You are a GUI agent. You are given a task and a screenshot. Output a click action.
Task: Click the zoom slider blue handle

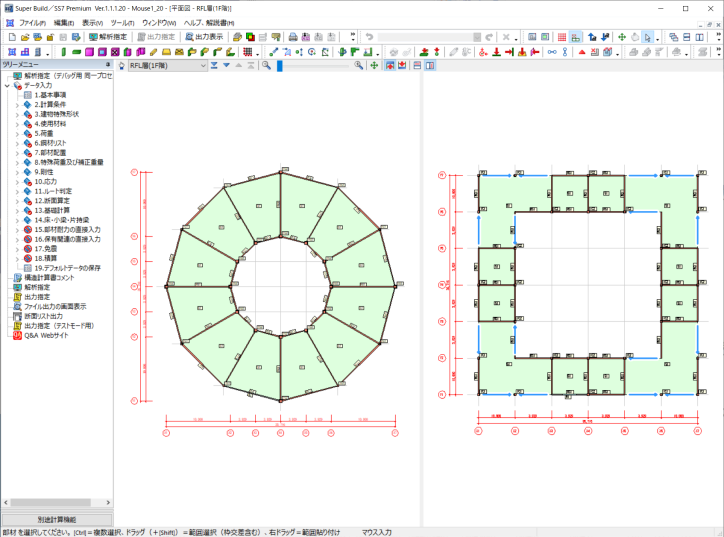279,66
